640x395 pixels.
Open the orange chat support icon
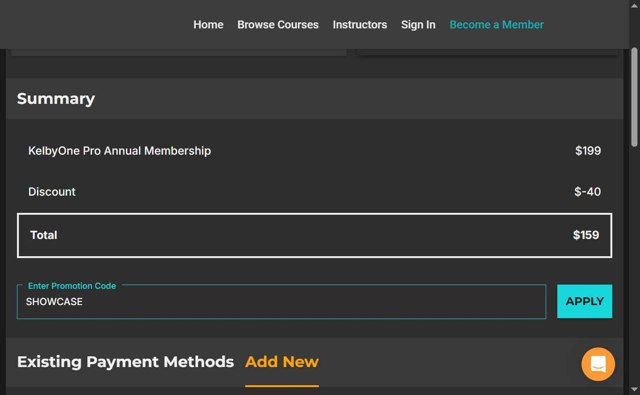[598, 364]
